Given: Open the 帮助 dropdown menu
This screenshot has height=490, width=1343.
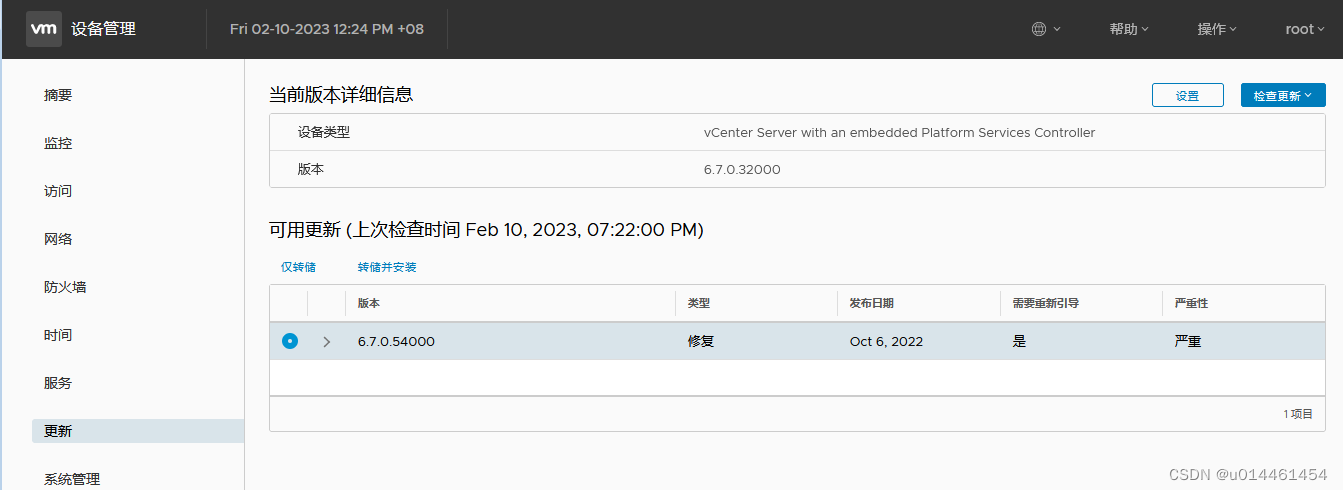Looking at the screenshot, I should pyautogui.click(x=1129, y=29).
